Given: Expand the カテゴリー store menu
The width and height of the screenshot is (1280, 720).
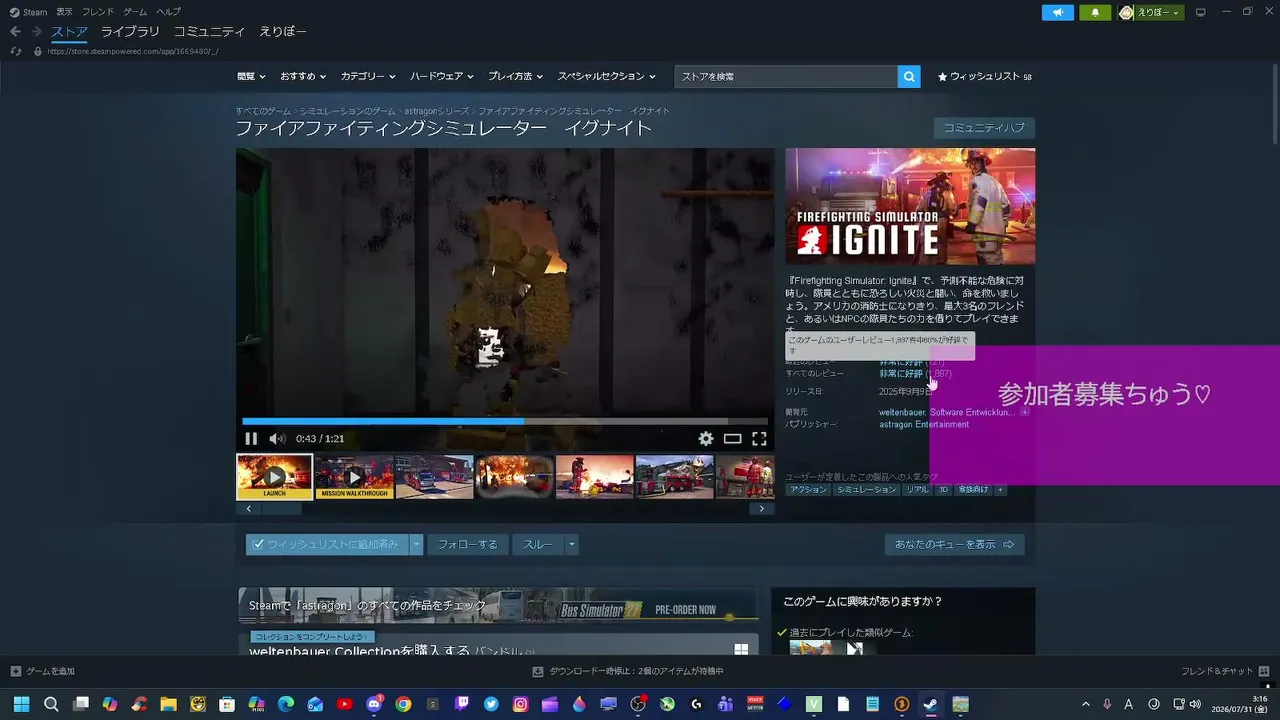Looking at the screenshot, I should point(368,76).
